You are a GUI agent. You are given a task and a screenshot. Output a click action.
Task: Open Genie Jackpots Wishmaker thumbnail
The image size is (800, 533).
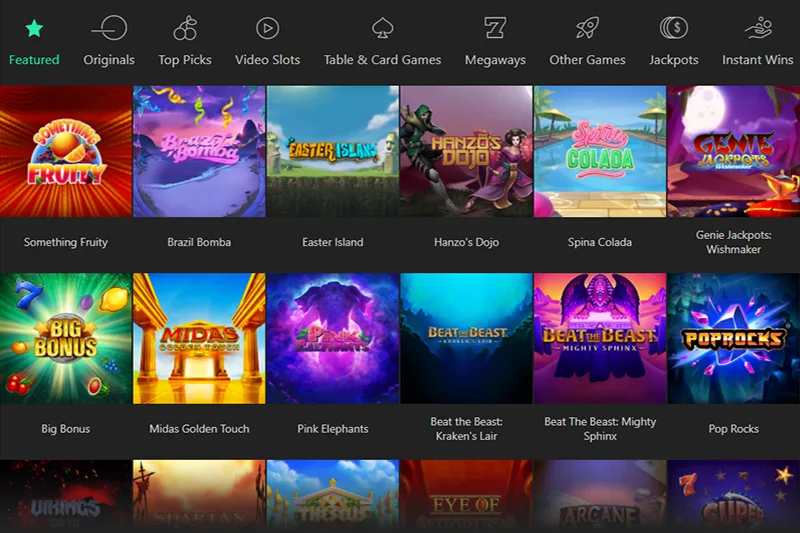point(733,151)
